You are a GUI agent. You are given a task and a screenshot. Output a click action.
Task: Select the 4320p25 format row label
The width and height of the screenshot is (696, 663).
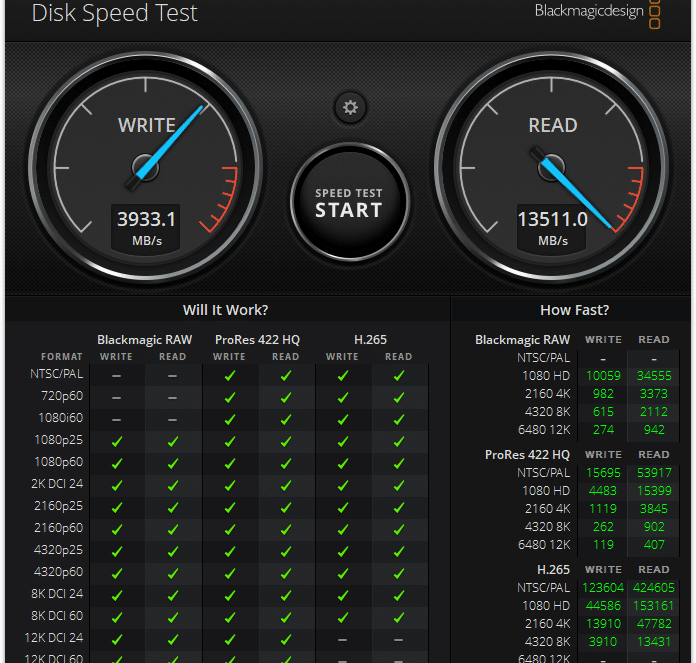pos(59,550)
